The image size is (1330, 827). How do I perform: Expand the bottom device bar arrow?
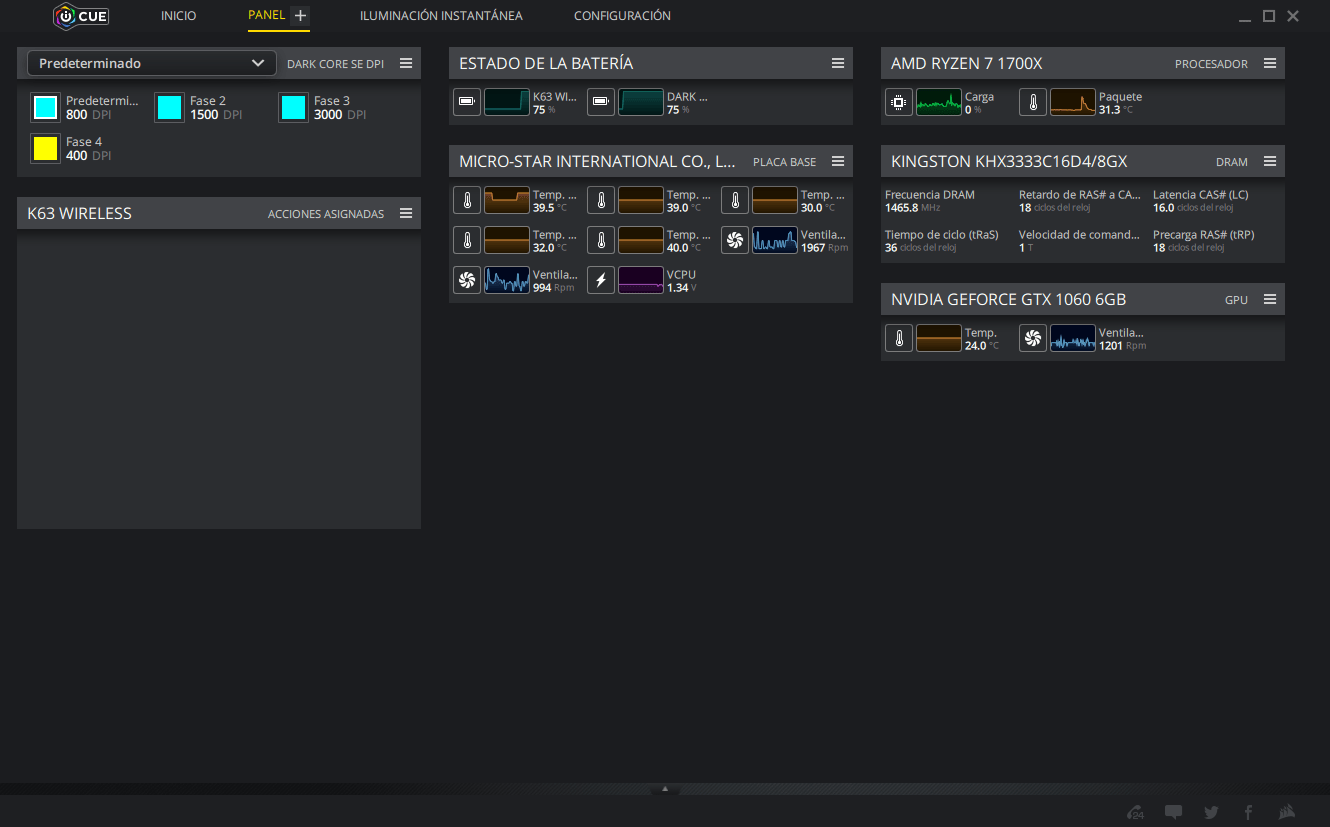665,789
